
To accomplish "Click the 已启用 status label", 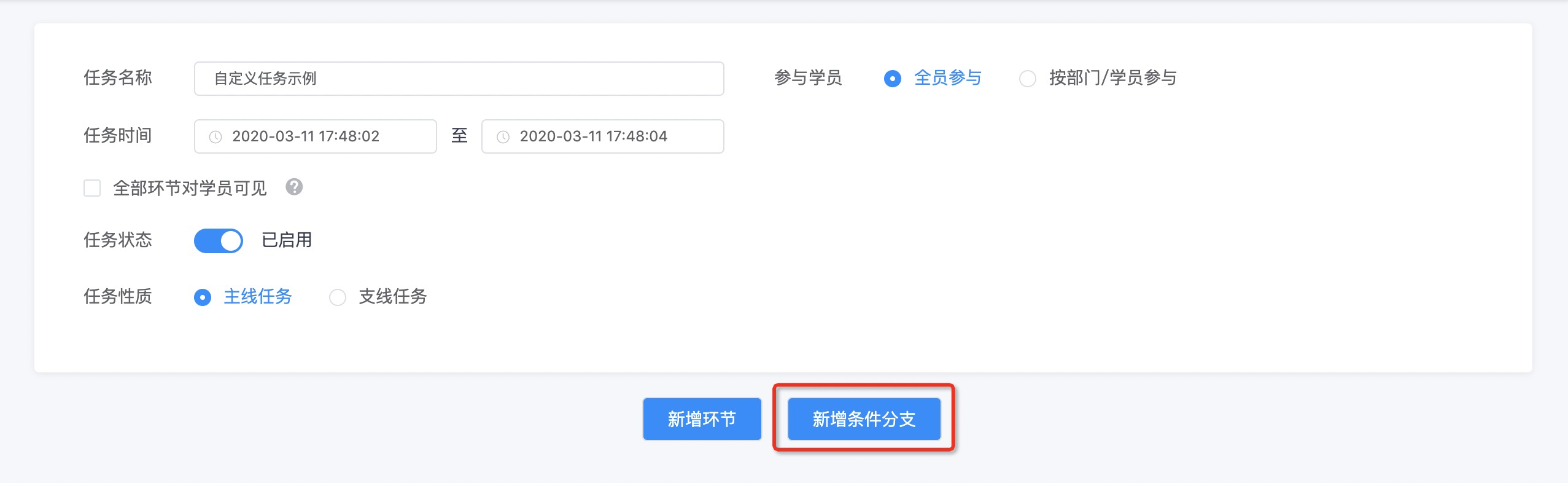I will (287, 240).
